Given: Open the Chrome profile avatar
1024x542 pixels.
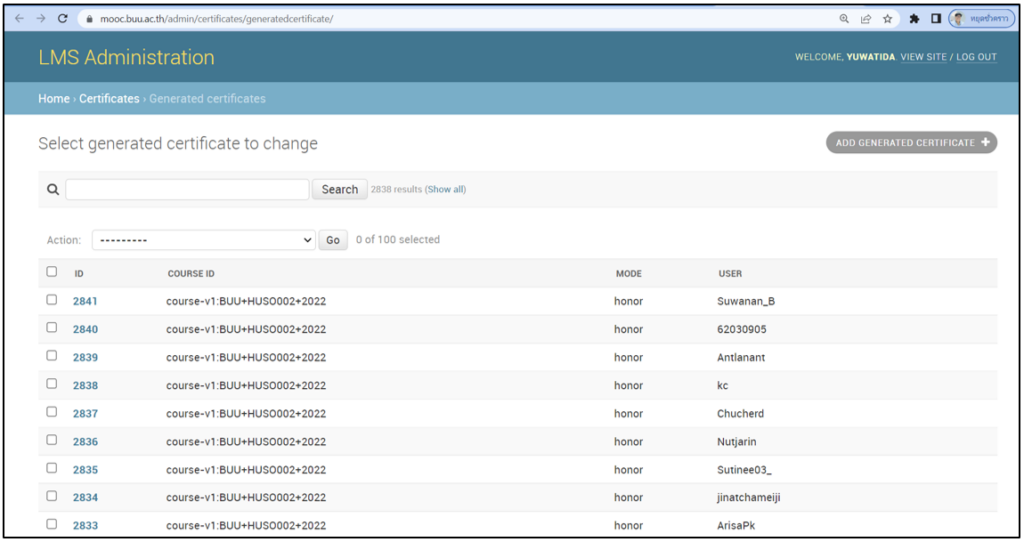Looking at the screenshot, I should coord(981,18).
